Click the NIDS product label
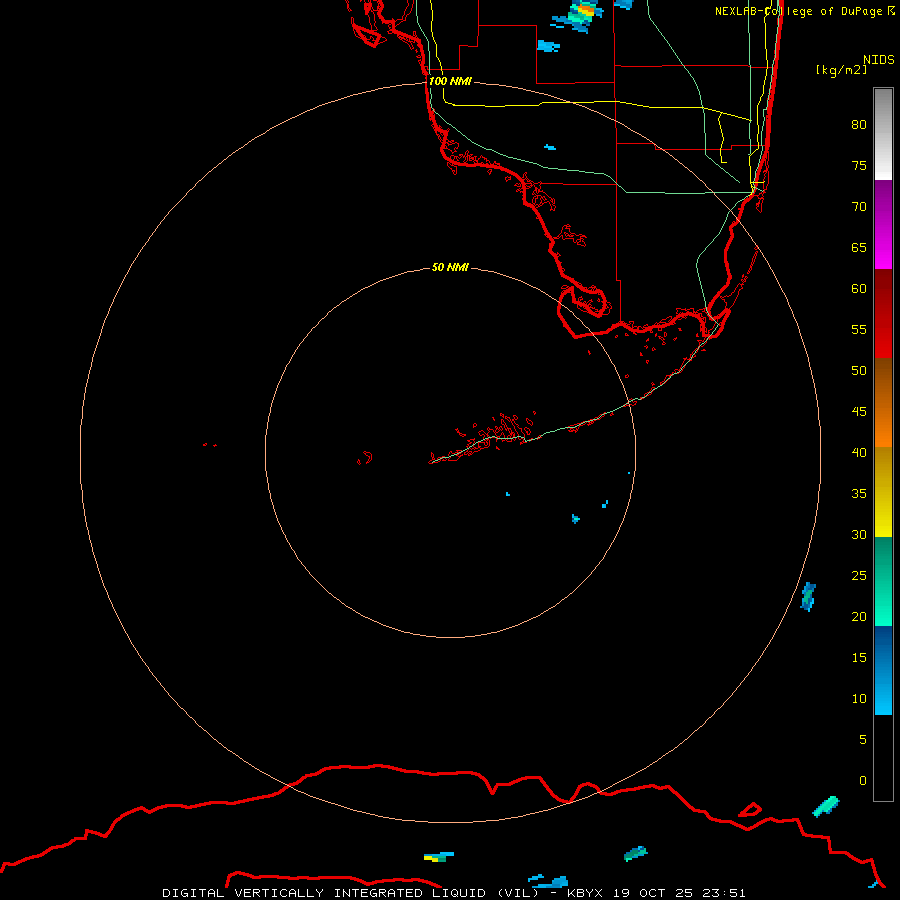Screen dimensions: 900x900 click(x=879, y=60)
